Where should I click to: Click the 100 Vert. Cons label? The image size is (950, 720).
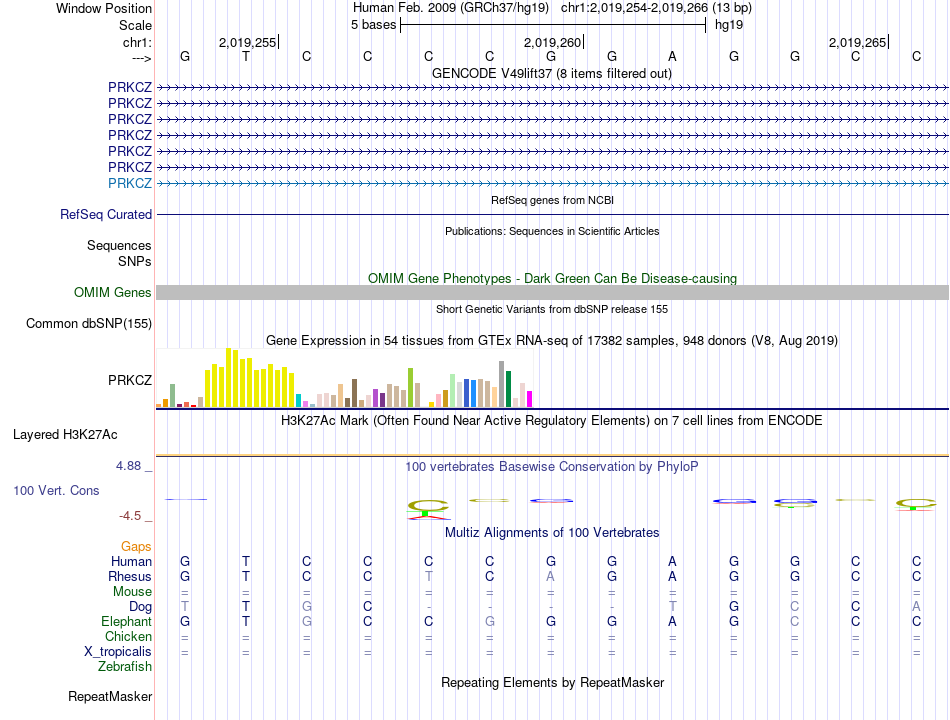pos(56,490)
